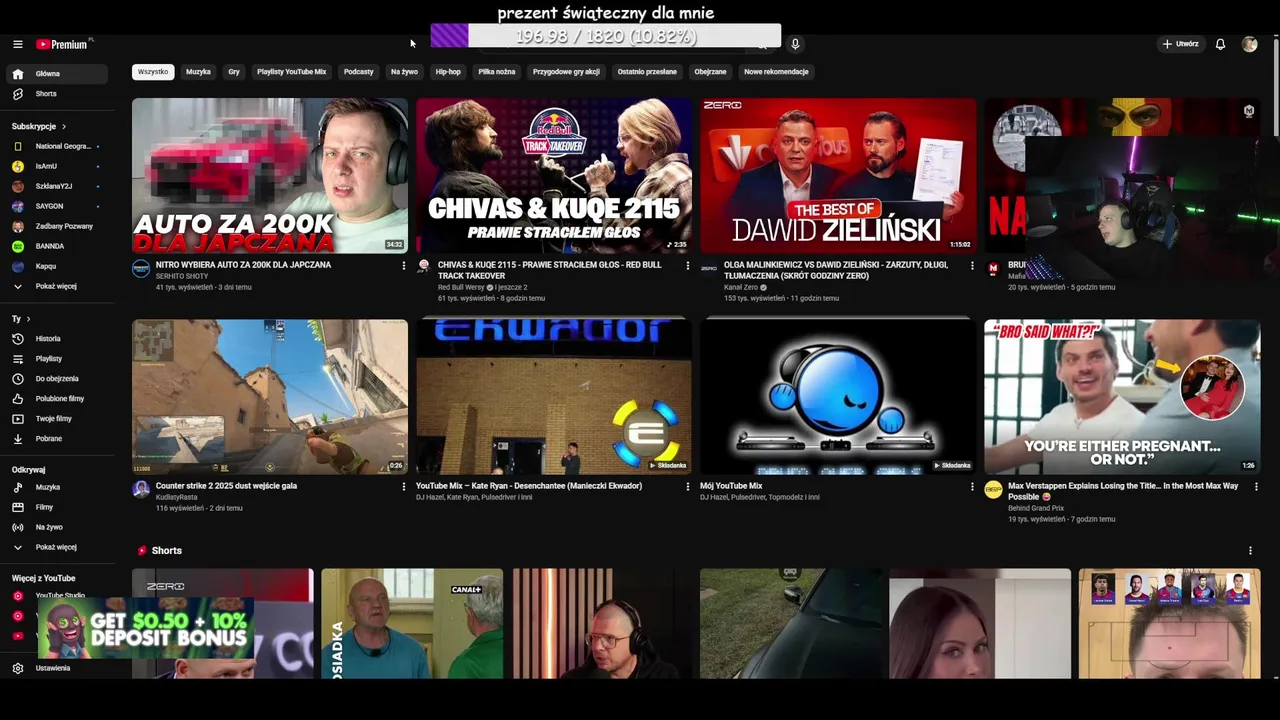This screenshot has width=1280, height=720.
Task: Open Pobrane downloads
Action: coord(55,439)
